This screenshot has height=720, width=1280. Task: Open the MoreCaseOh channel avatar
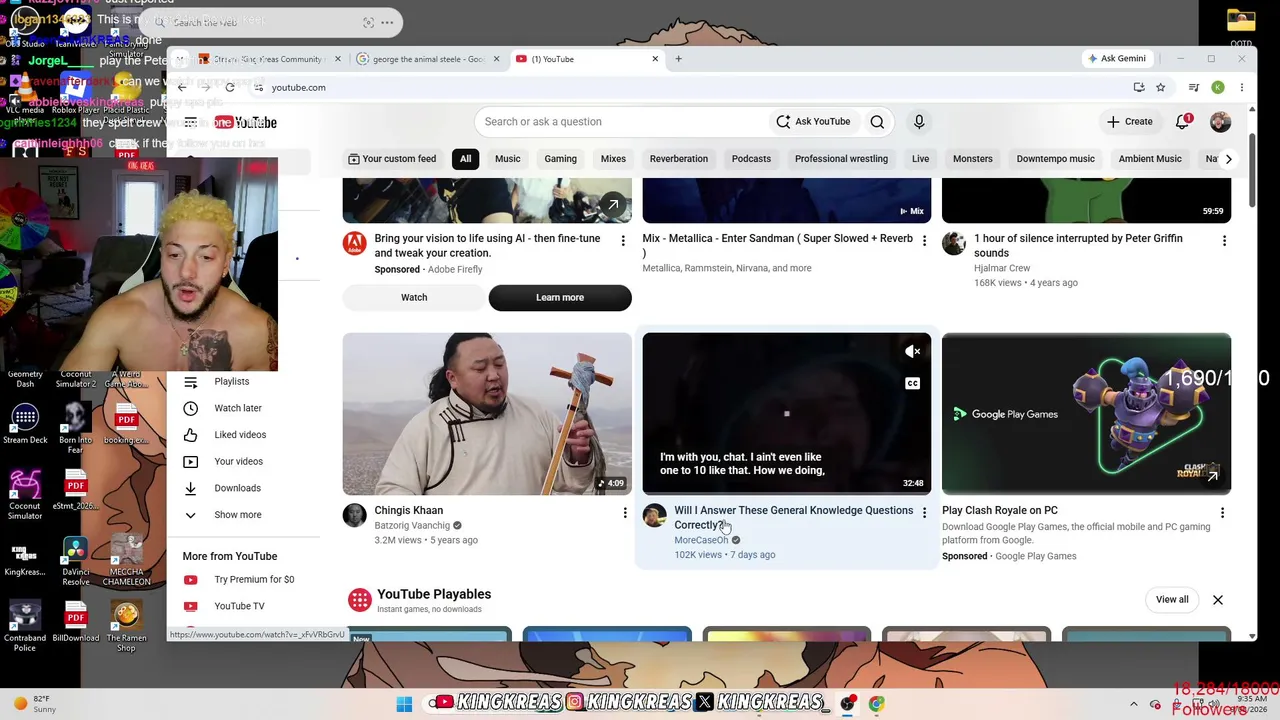pos(654,515)
